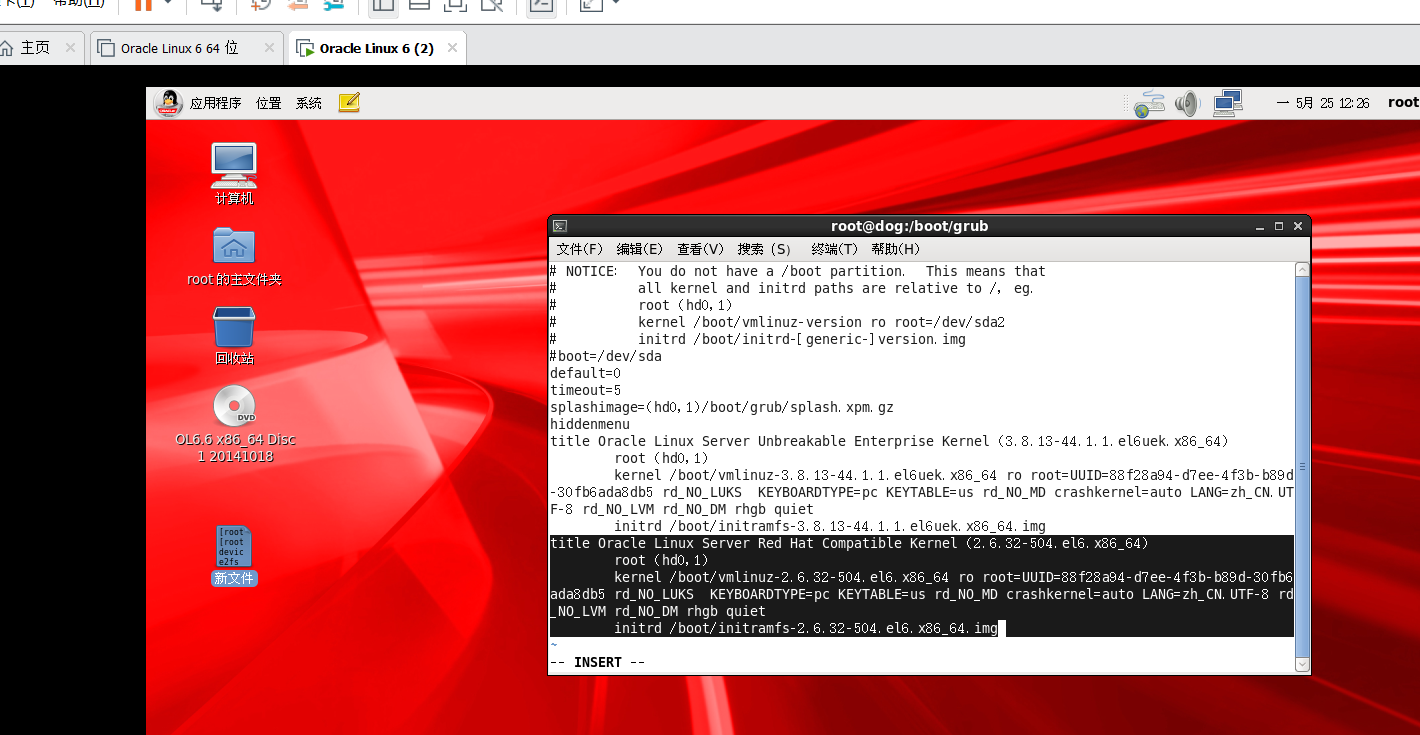Take a new snapshot of the VM
The width and height of the screenshot is (1420, 735).
(x=259, y=7)
